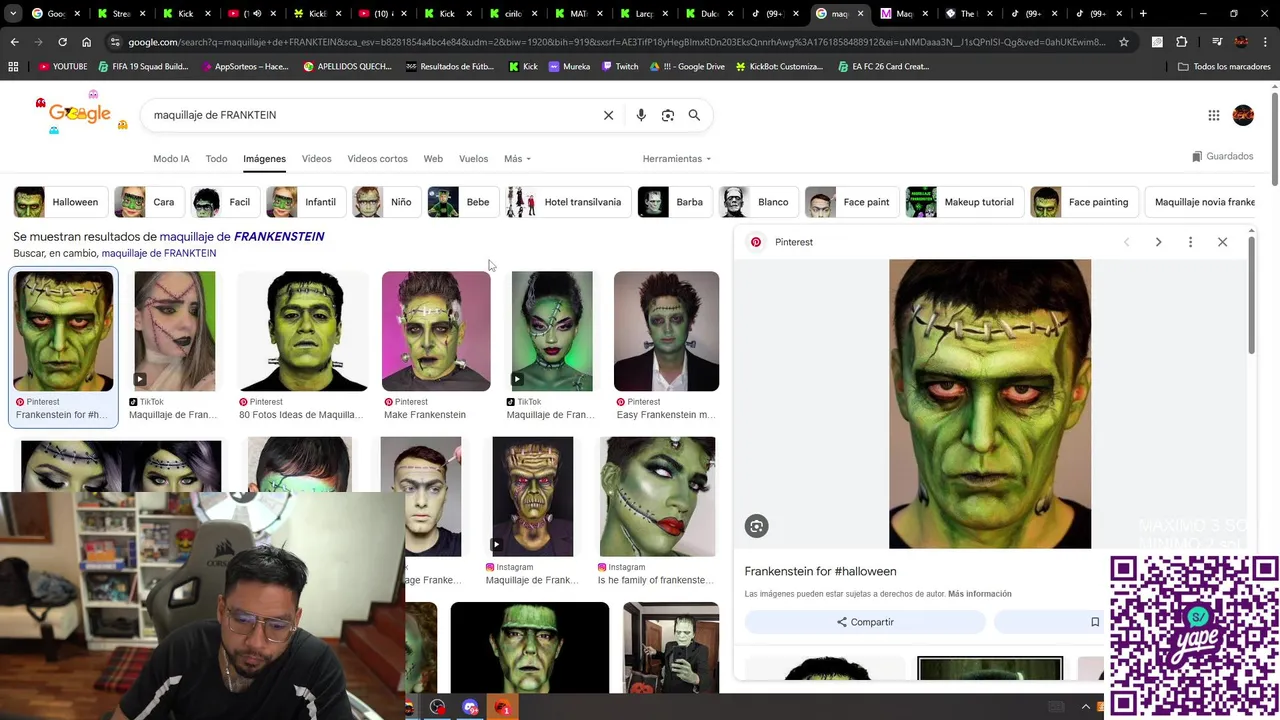
Task: Click Frankenstein for #halloween title
Action: (820, 571)
